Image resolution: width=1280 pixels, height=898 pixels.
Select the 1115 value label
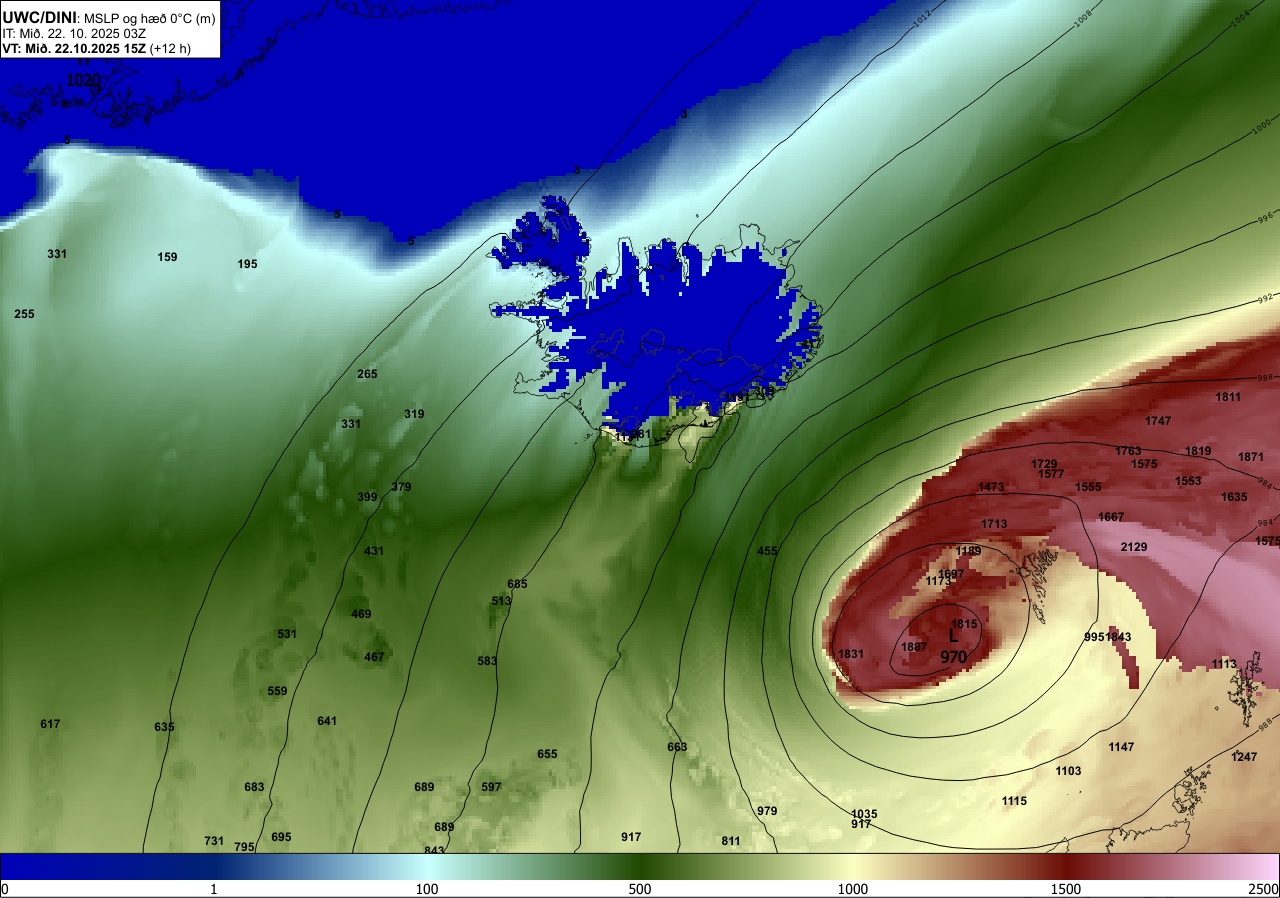point(1014,801)
